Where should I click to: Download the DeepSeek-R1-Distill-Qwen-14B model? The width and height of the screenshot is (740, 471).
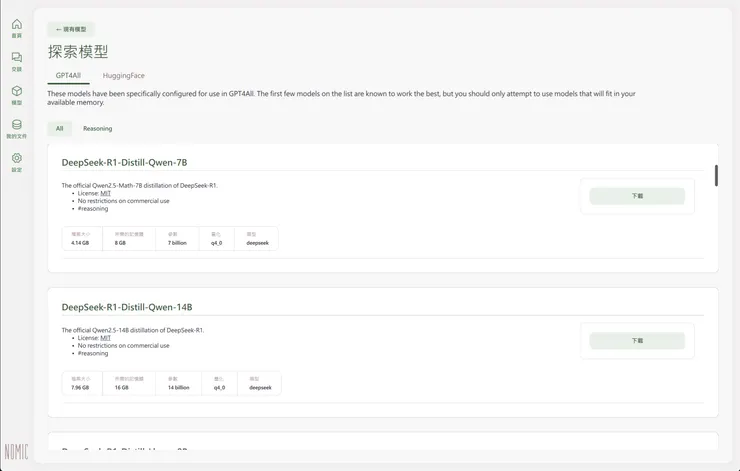click(x=637, y=341)
